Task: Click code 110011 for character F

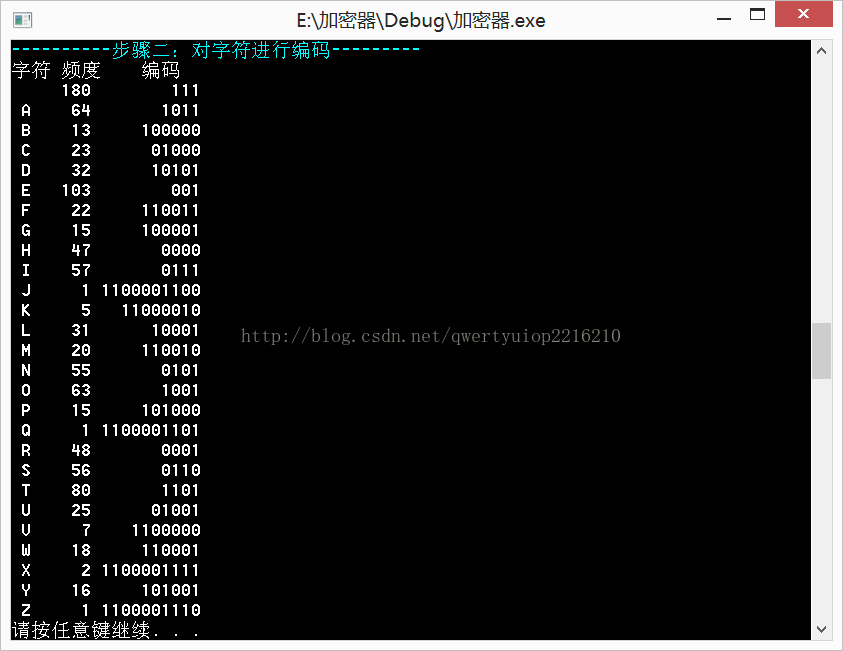Action: (x=170, y=211)
